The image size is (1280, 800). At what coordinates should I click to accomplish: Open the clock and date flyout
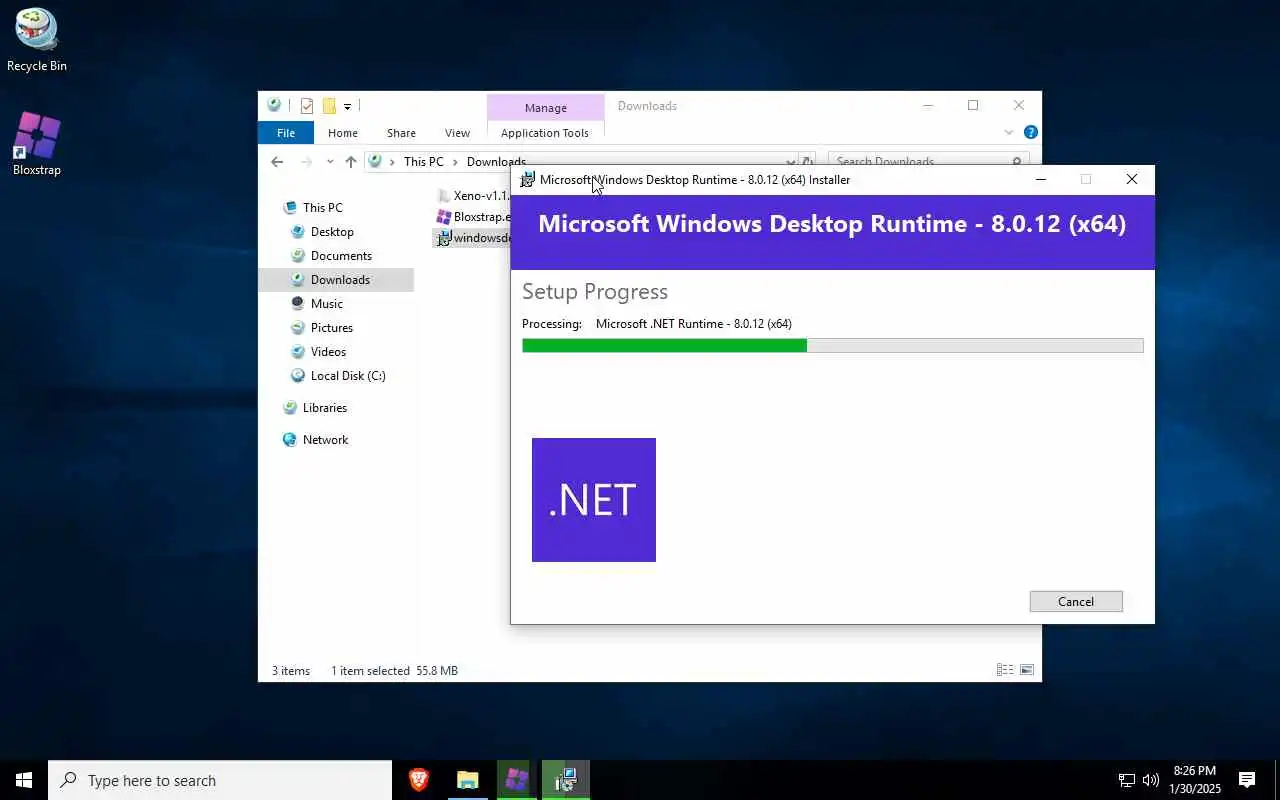point(1195,780)
